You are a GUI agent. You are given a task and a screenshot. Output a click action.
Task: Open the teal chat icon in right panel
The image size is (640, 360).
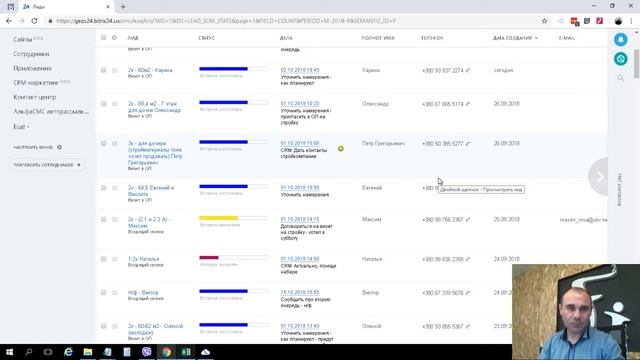pos(620,59)
